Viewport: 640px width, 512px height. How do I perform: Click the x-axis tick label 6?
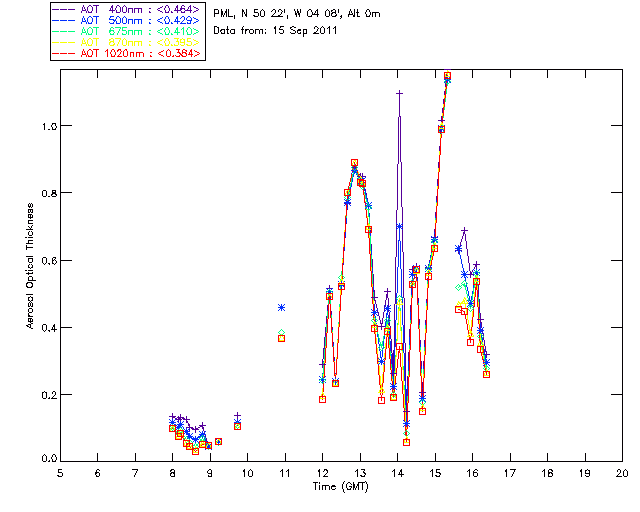98,473
